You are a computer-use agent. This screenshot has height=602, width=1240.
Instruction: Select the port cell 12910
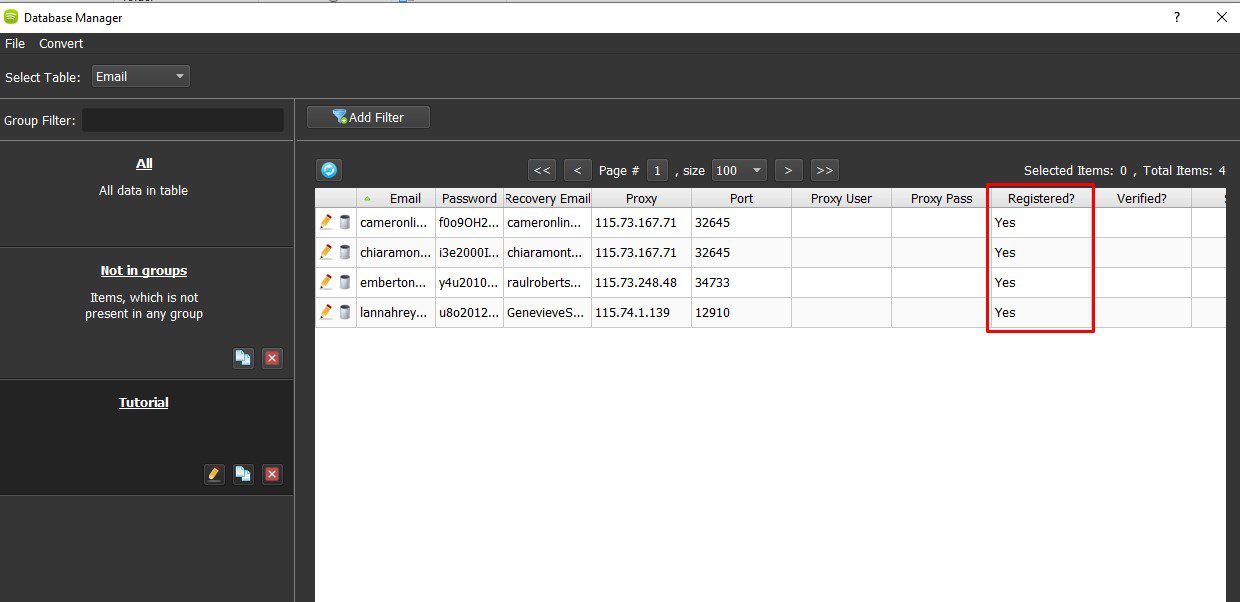coord(742,312)
